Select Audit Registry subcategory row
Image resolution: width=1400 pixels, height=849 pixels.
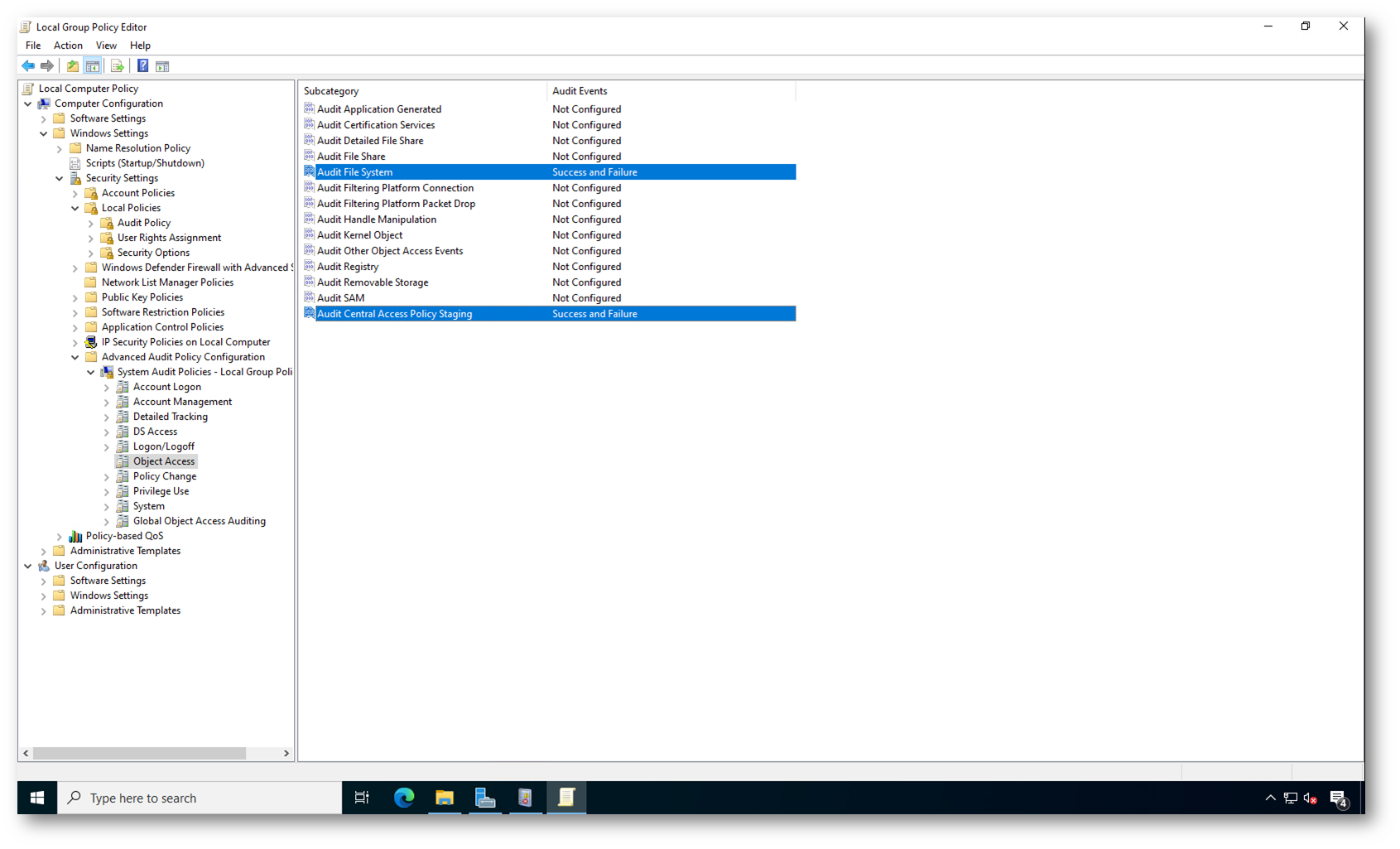point(348,267)
